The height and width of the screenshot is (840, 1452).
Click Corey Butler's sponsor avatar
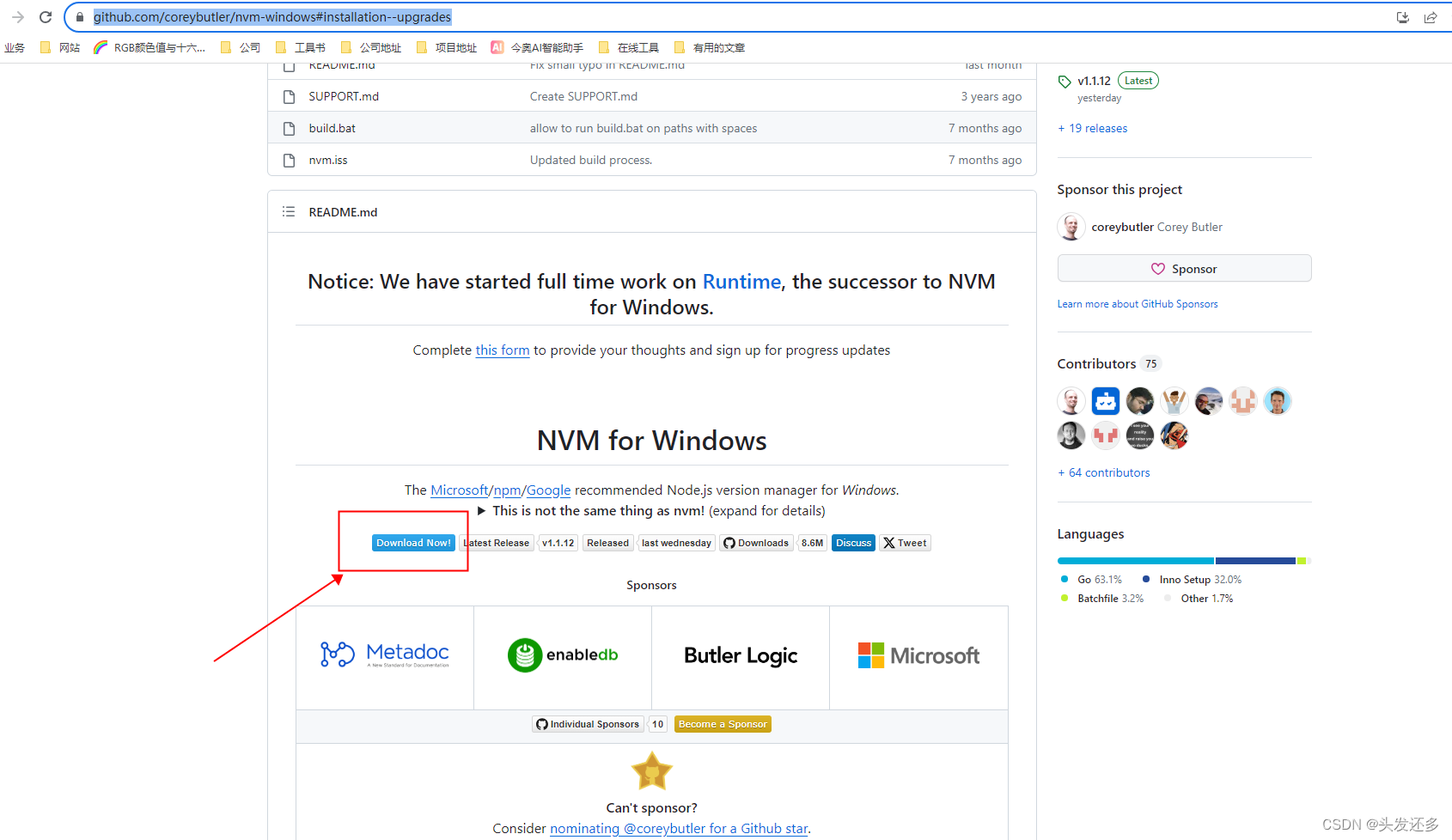[x=1071, y=227]
